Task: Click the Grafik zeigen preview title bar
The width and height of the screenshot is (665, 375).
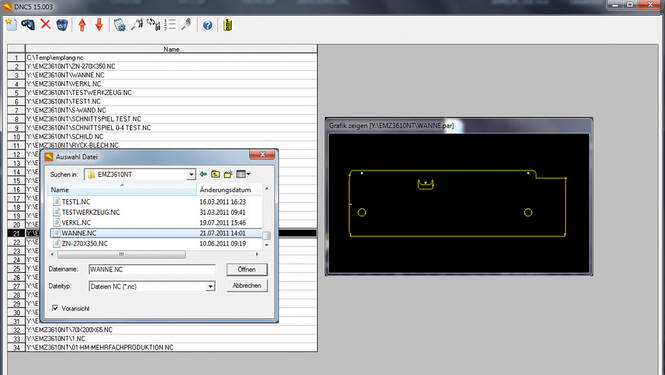Action: pos(458,126)
